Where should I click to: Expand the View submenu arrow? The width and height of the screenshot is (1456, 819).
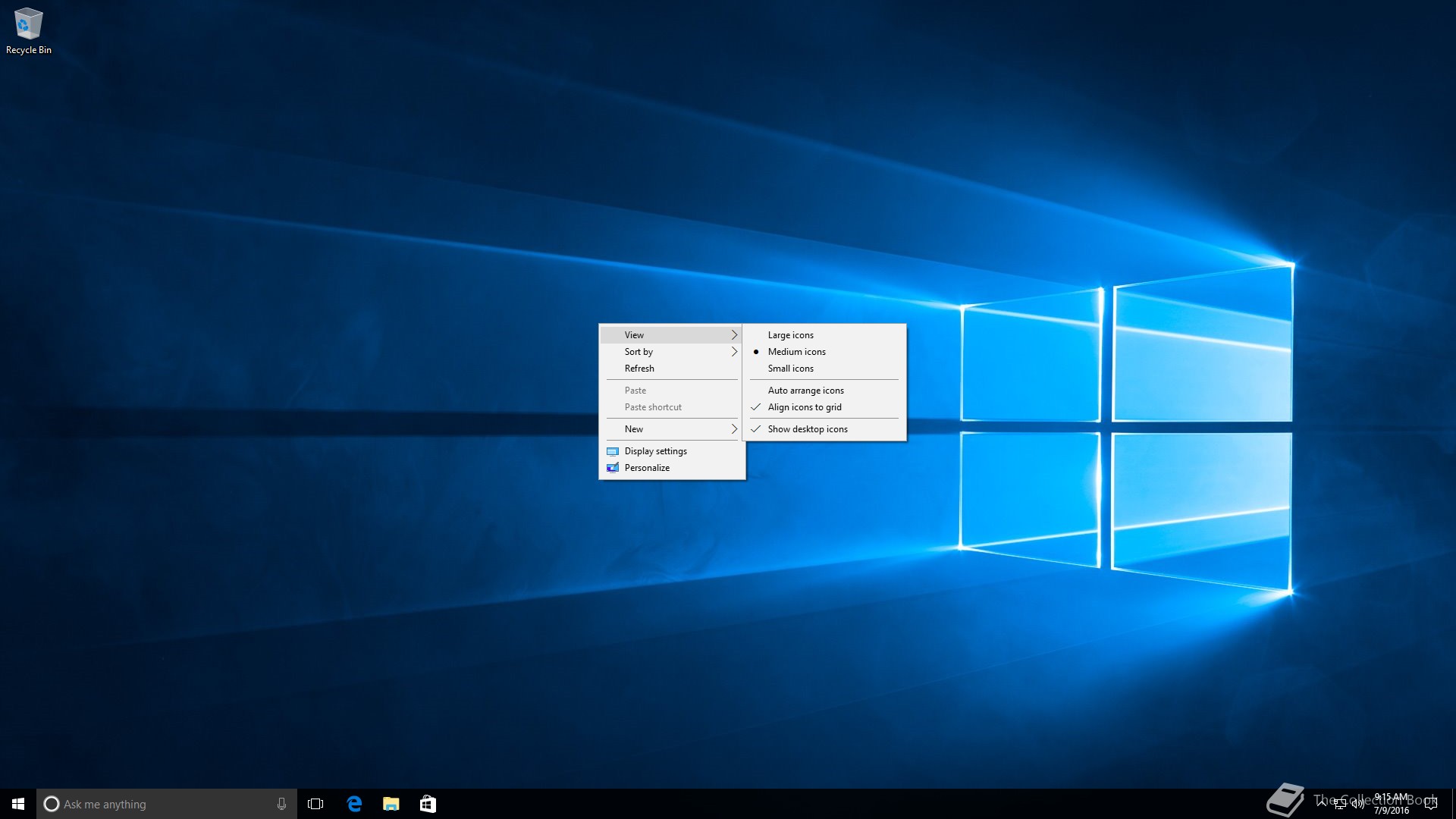(734, 335)
